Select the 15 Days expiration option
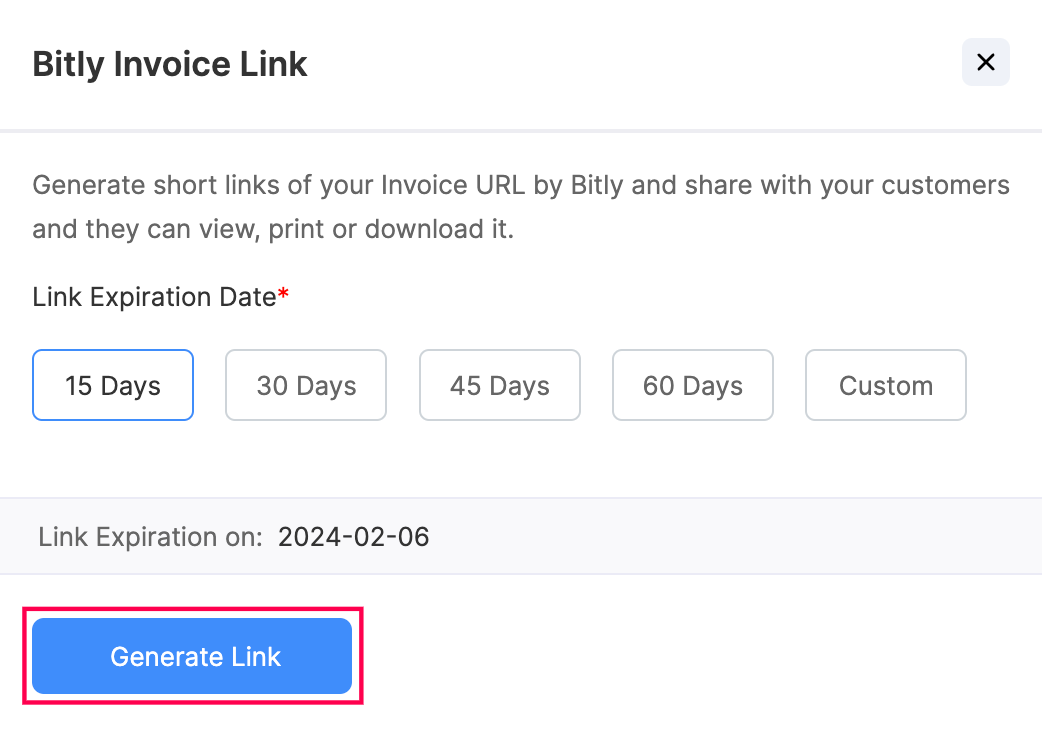 pyautogui.click(x=113, y=385)
